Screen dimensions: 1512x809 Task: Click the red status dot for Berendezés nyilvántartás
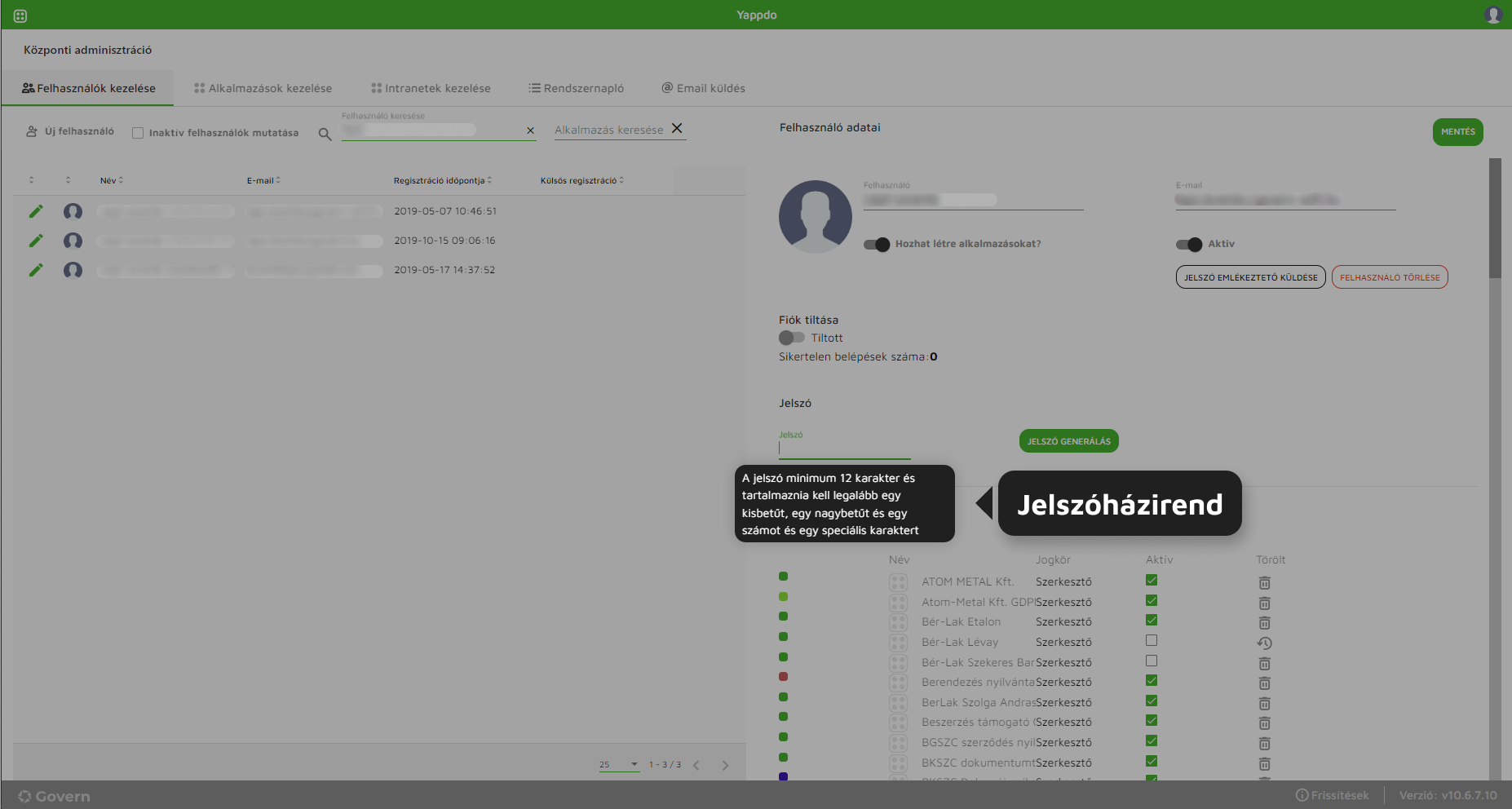point(783,677)
